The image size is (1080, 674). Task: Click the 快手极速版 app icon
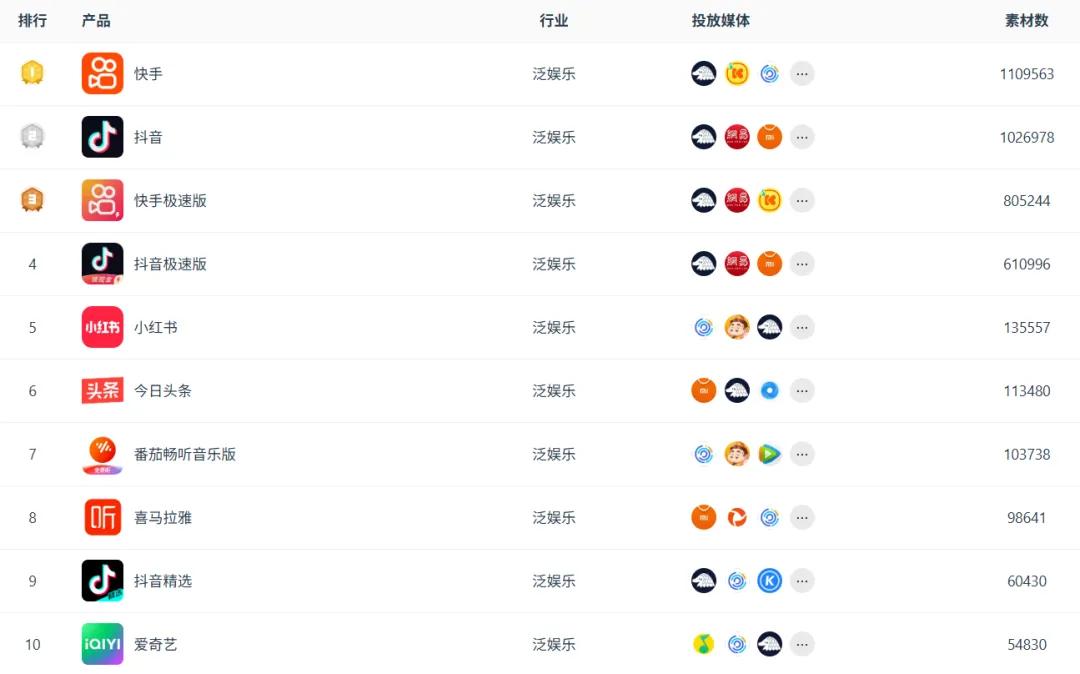click(102, 200)
